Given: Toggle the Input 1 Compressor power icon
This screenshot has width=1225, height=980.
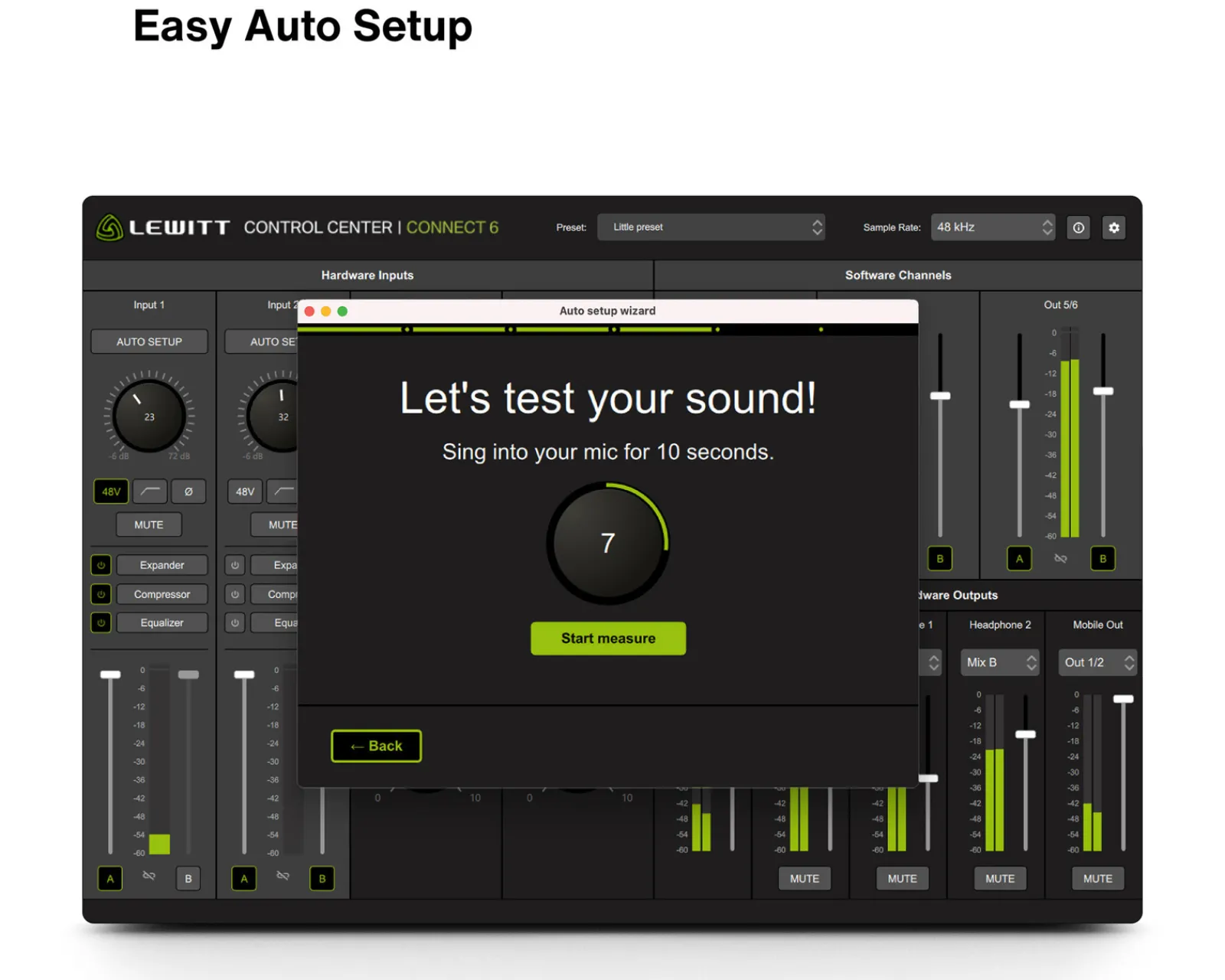Looking at the screenshot, I should [x=101, y=594].
